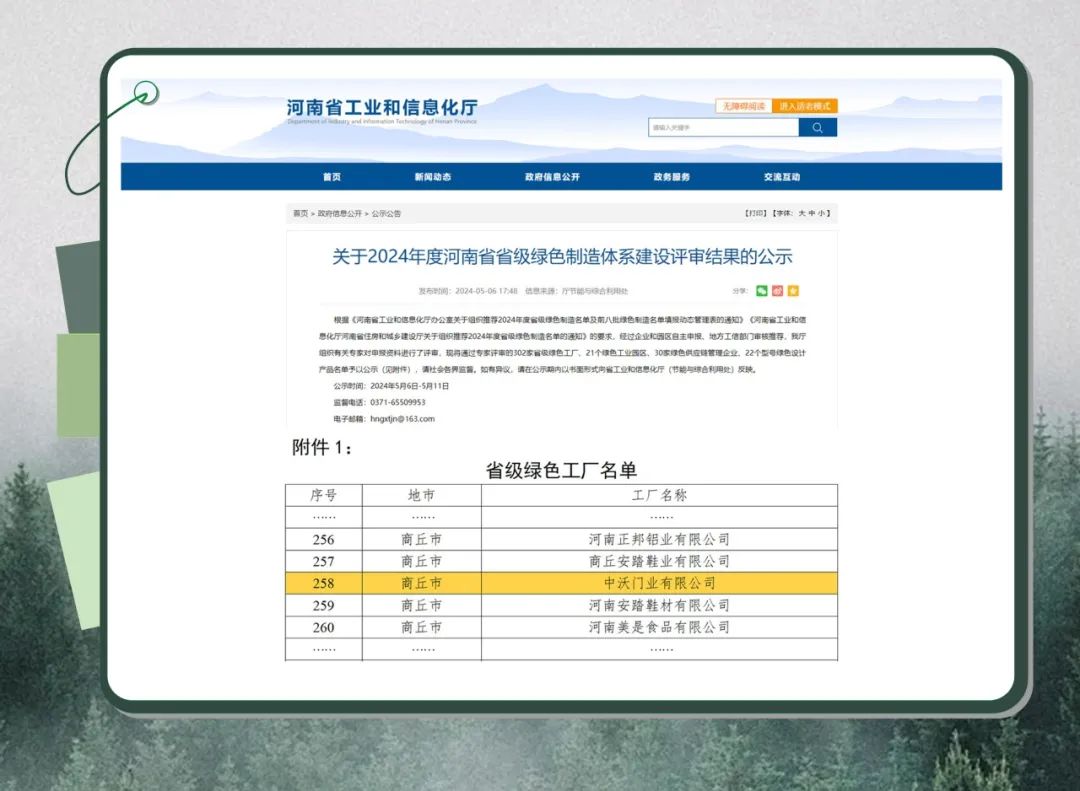Click the 打印 print link
This screenshot has width=1080, height=791.
pos(756,214)
